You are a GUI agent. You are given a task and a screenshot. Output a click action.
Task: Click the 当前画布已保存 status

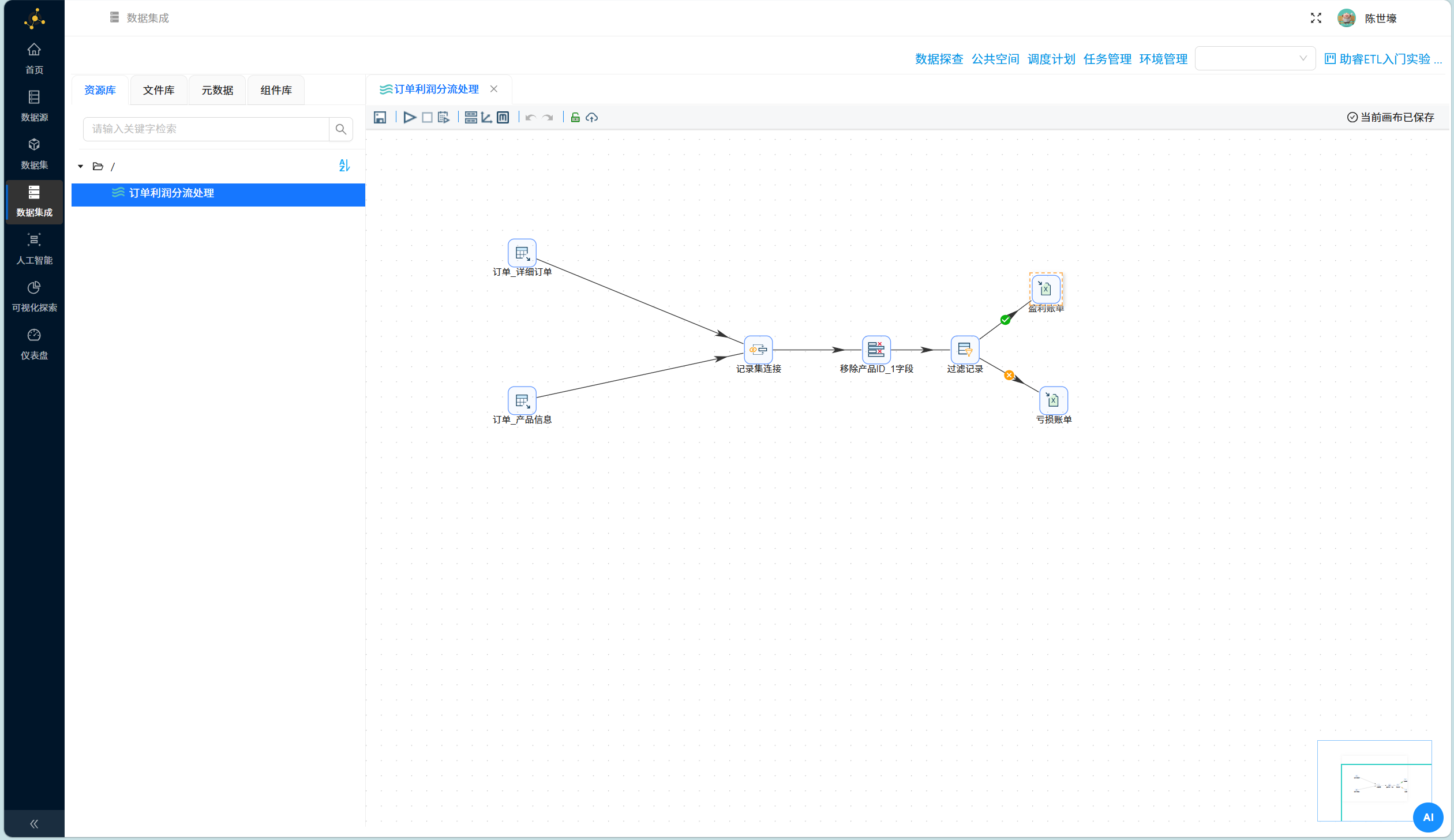[1391, 117]
